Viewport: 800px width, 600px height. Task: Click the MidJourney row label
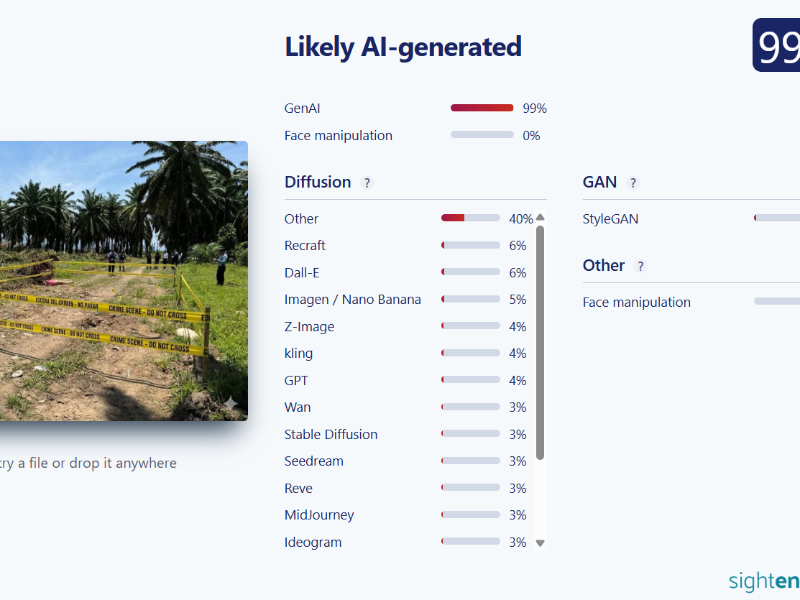click(x=319, y=515)
